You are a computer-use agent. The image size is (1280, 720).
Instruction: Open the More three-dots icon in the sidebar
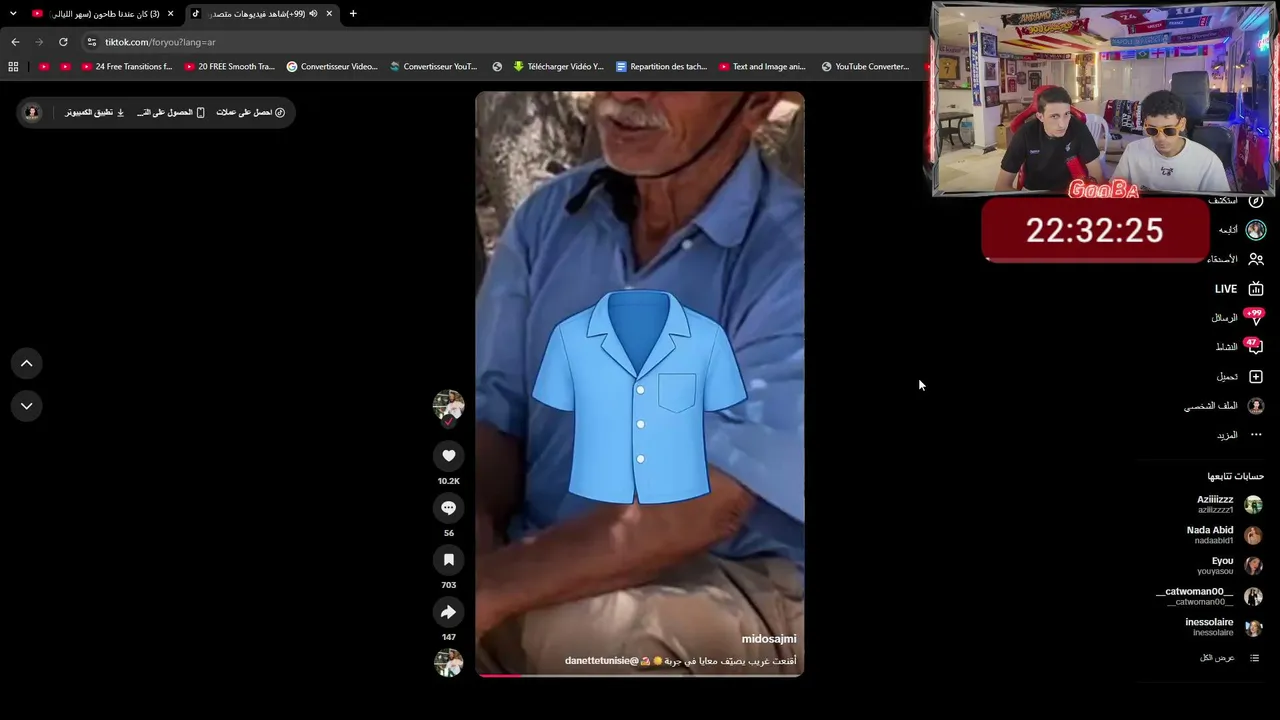(1256, 435)
